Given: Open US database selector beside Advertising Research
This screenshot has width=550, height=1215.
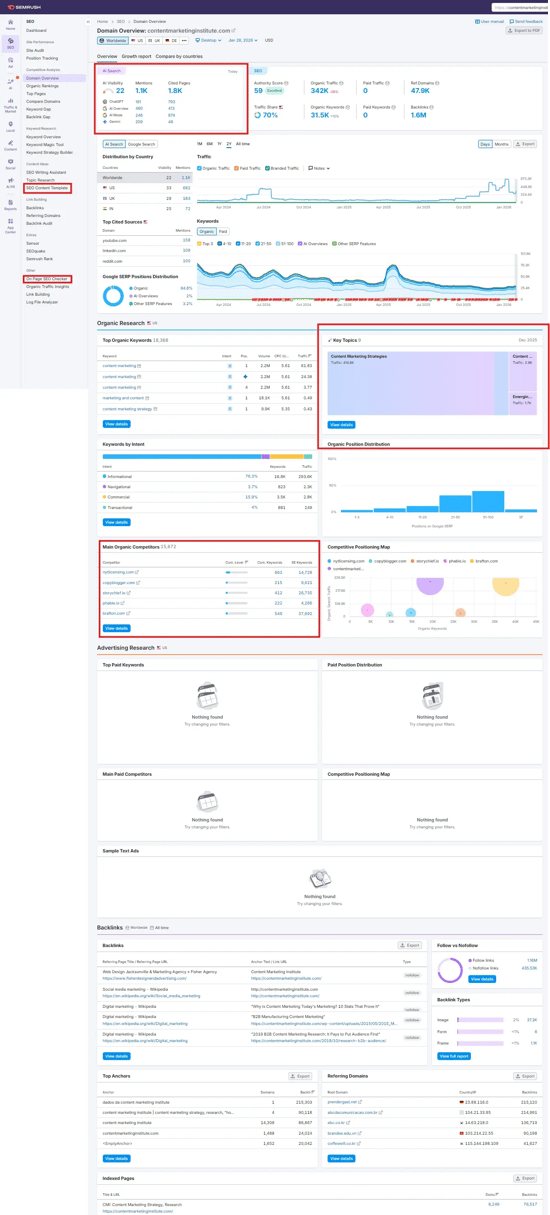Looking at the screenshot, I should [x=163, y=648].
